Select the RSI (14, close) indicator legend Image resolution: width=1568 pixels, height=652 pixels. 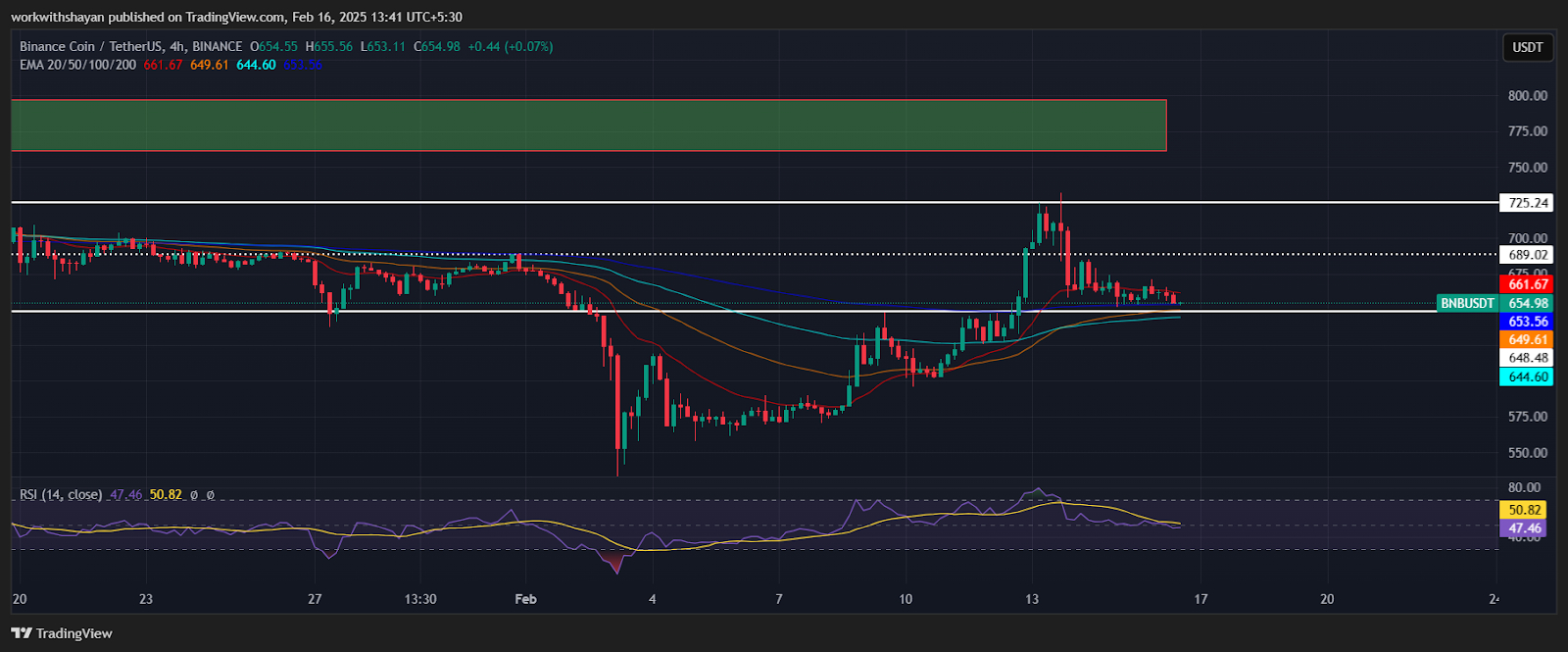tap(61, 495)
